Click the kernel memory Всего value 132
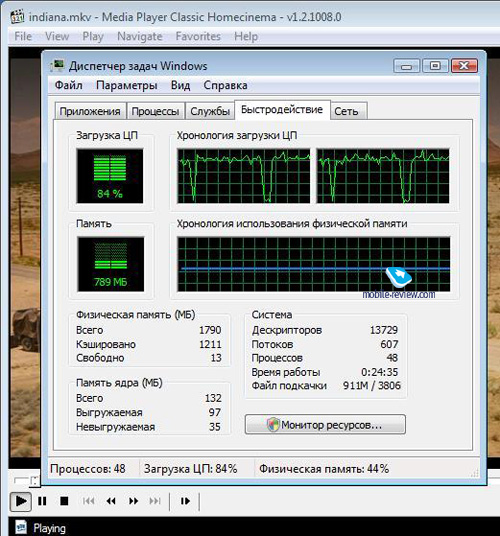The width and height of the screenshot is (500, 536). click(213, 398)
